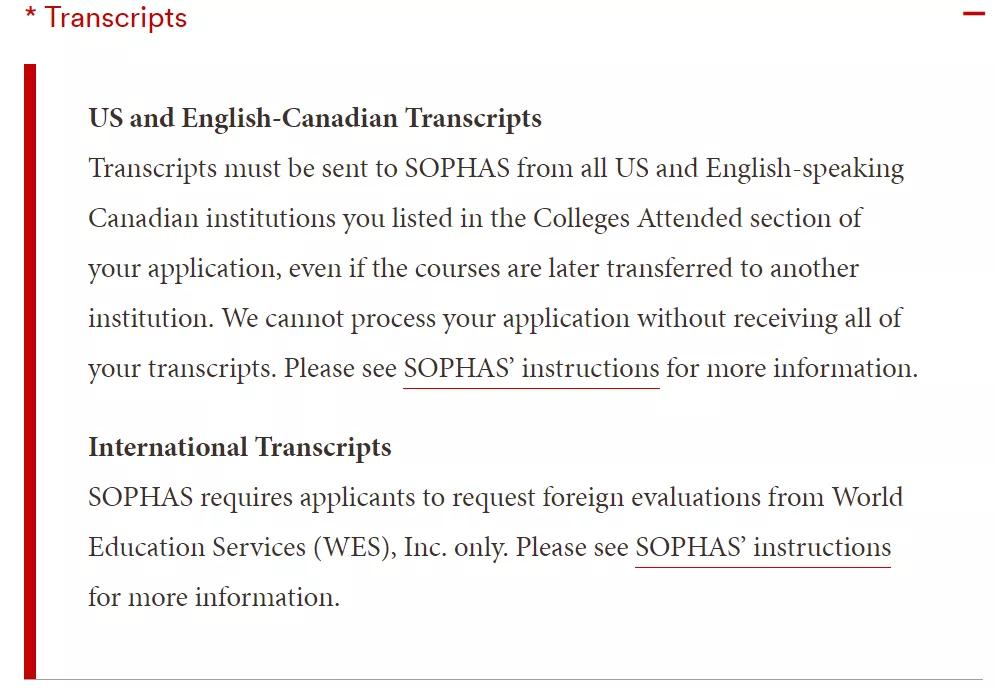Image resolution: width=994 pixels, height=689 pixels.
Task: Open SOPHAS' instructions link under US transcripts
Action: [529, 368]
